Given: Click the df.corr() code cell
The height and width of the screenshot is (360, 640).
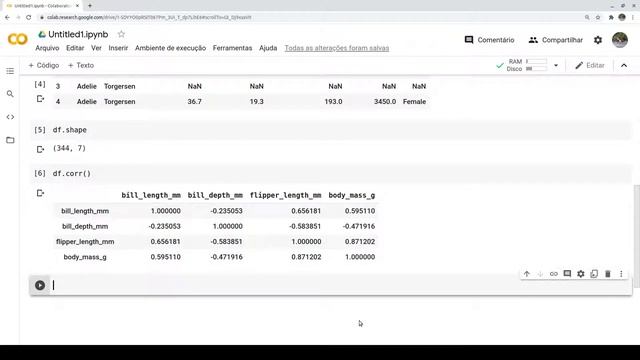Looking at the screenshot, I should (x=331, y=173).
